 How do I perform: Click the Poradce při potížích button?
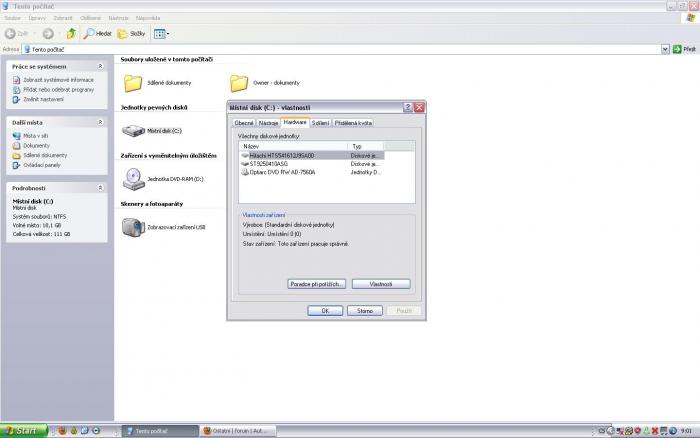(317, 284)
